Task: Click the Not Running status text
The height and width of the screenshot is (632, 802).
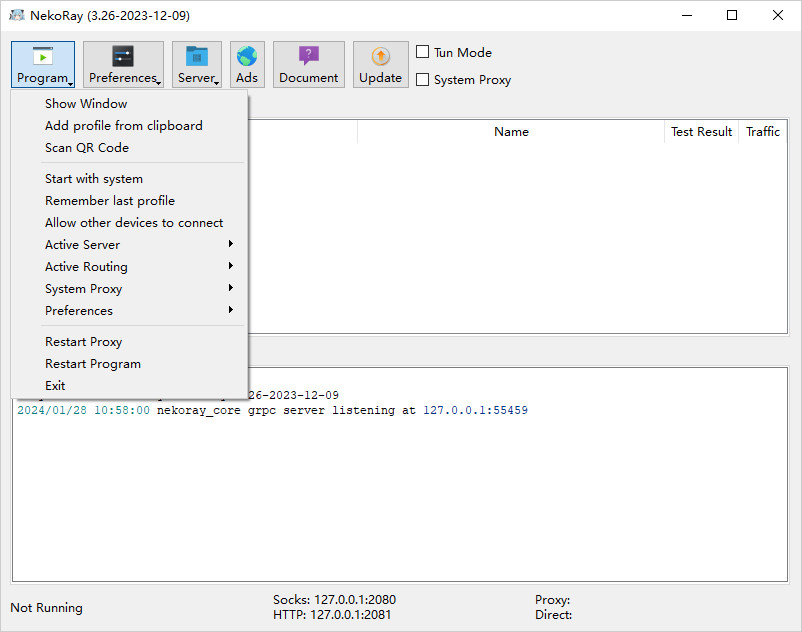Action: tap(47, 607)
